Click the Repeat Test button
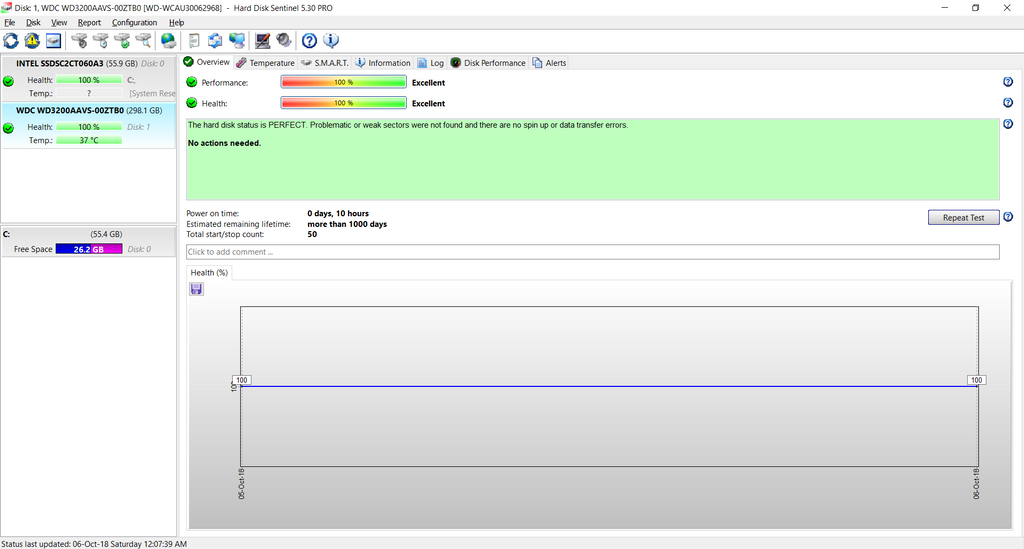This screenshot has height=549, width=1024. pos(963,217)
